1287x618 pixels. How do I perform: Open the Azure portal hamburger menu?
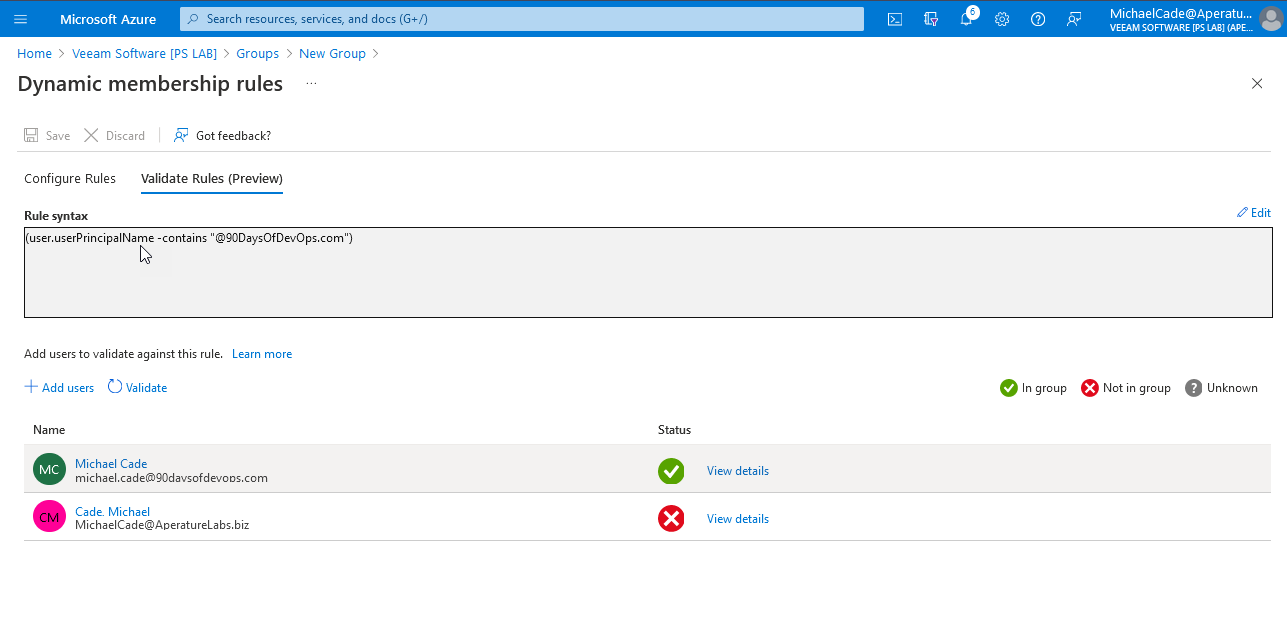coord(20,19)
